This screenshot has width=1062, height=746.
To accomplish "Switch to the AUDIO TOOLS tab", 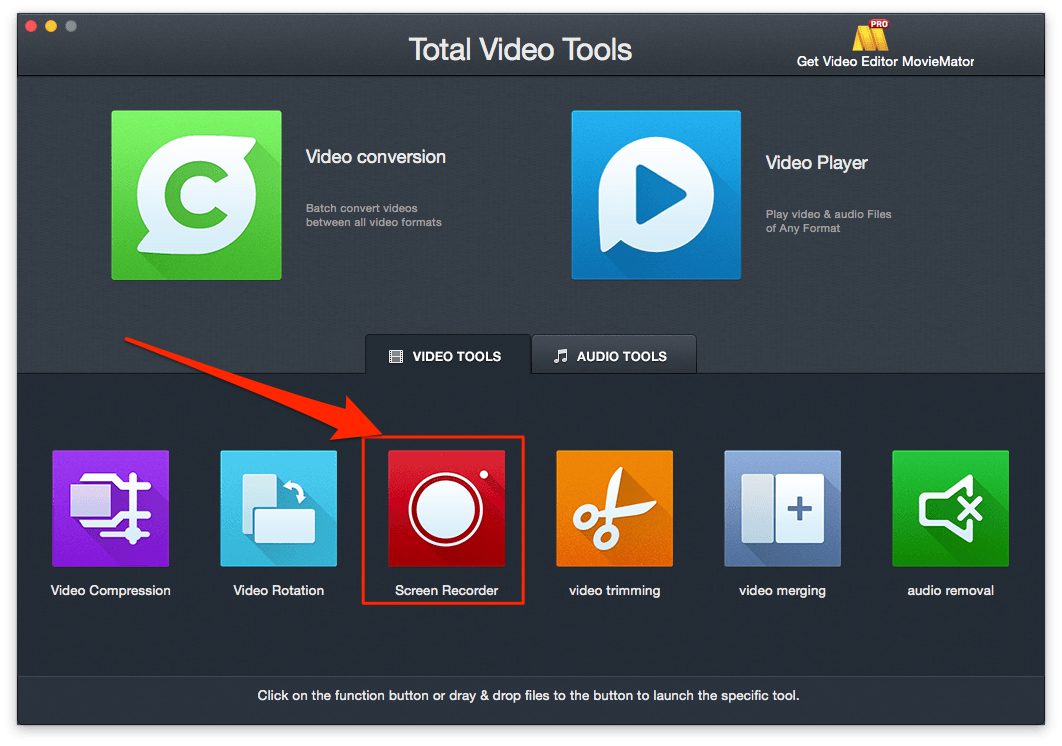I will pyautogui.click(x=613, y=355).
